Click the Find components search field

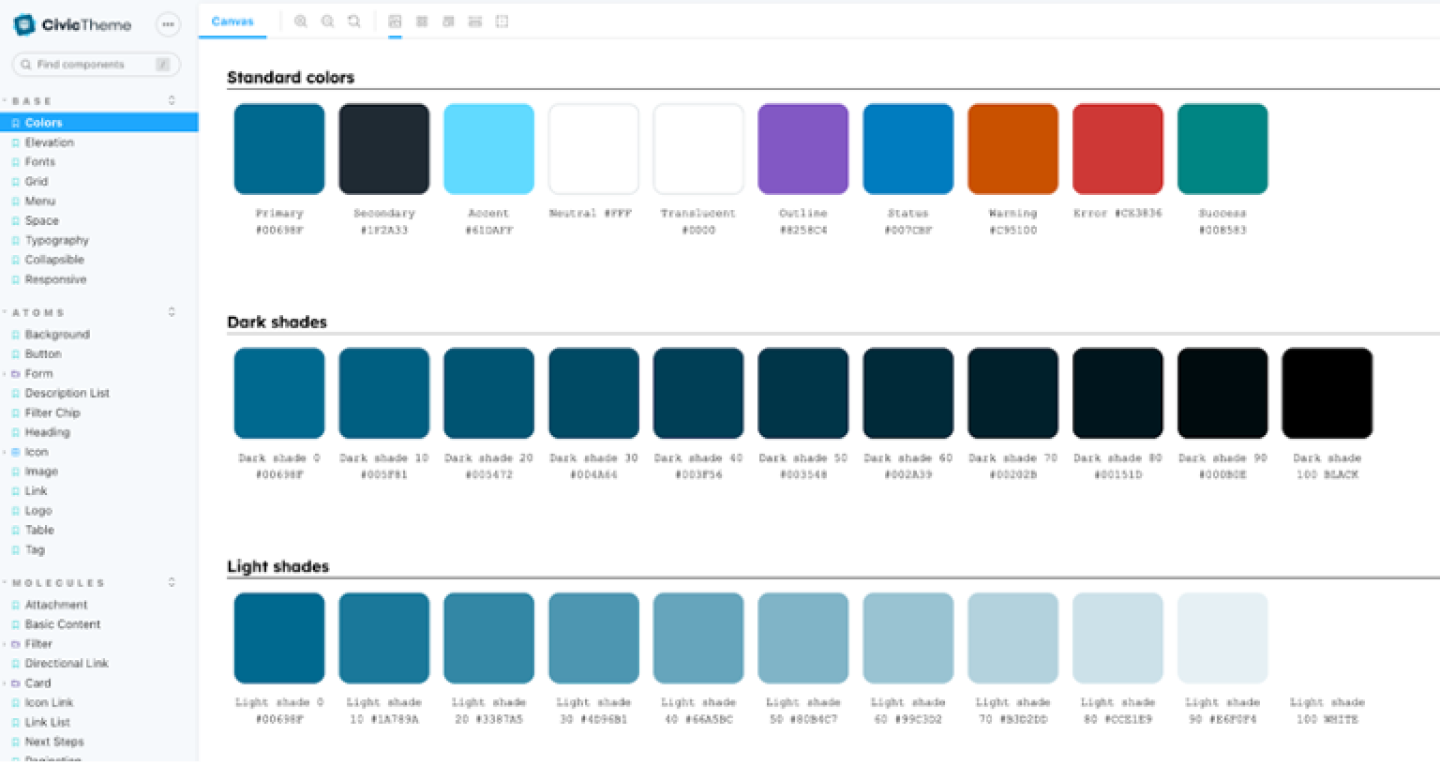tap(95, 64)
